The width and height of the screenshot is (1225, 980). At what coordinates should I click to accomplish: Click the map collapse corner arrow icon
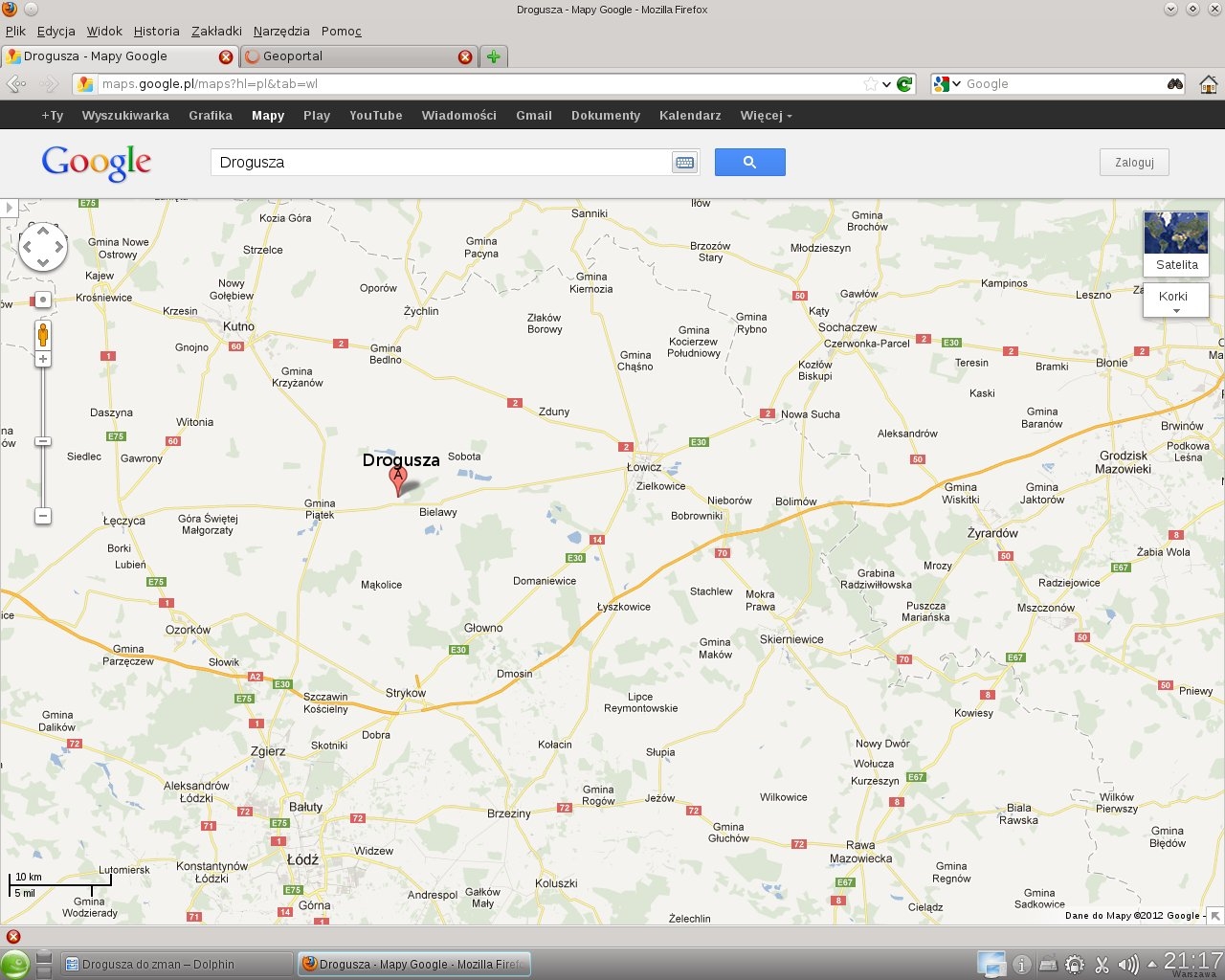point(1214,916)
